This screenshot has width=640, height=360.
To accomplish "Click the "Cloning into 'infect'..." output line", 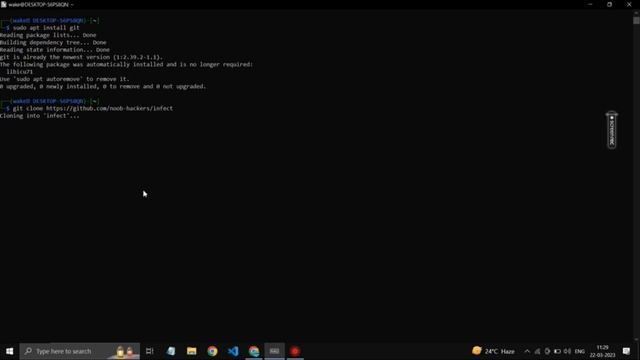I will tap(40, 116).
